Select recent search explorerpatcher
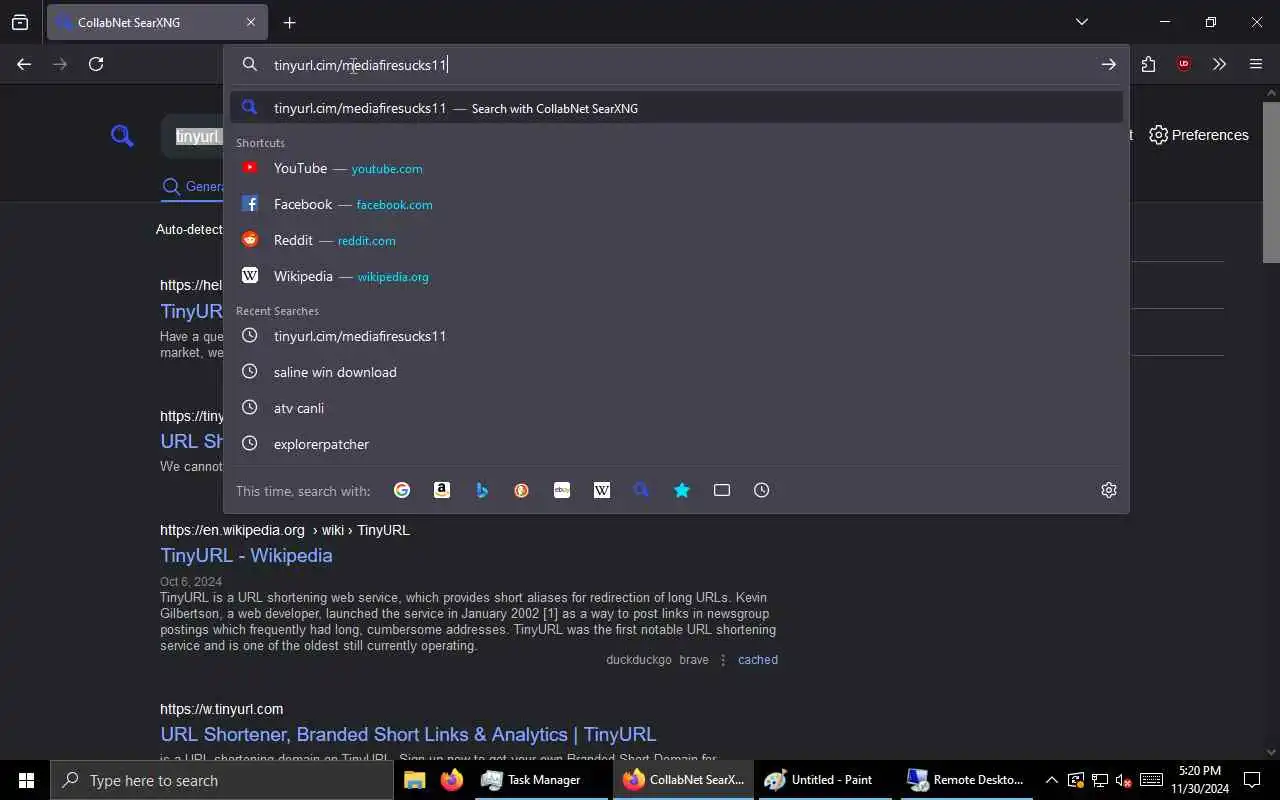 point(676,444)
